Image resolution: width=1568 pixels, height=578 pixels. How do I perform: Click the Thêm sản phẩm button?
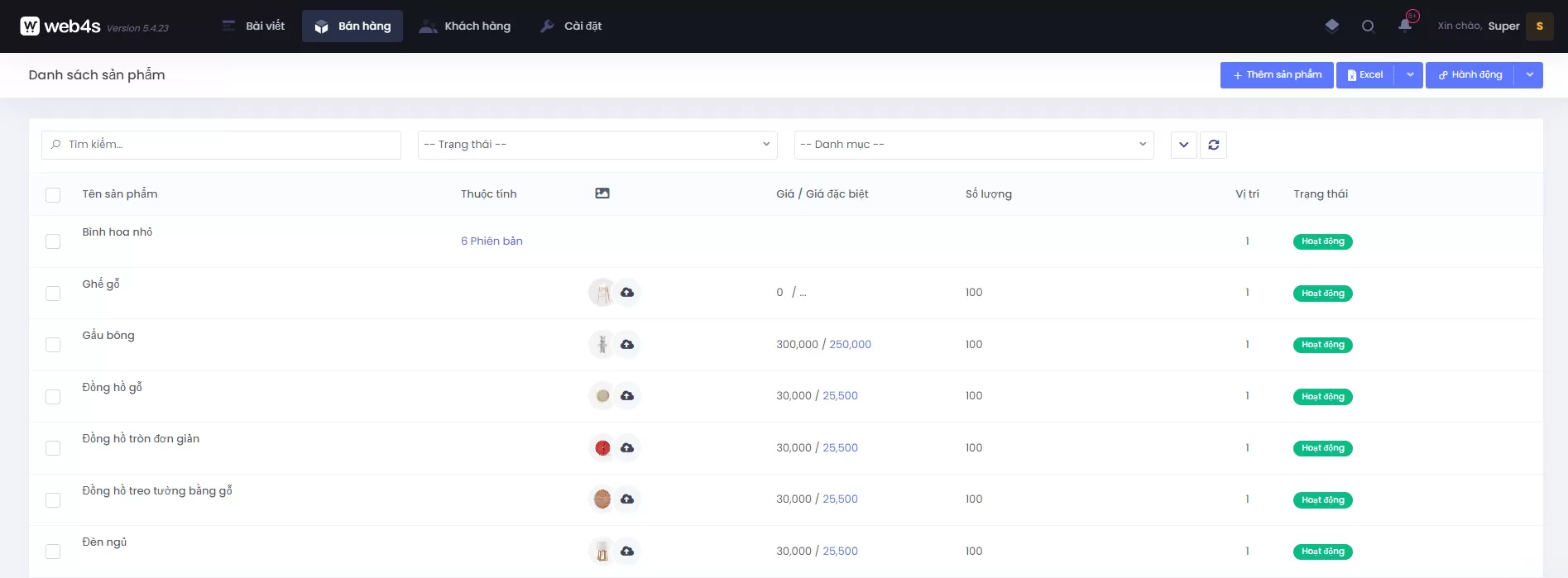1276,75
